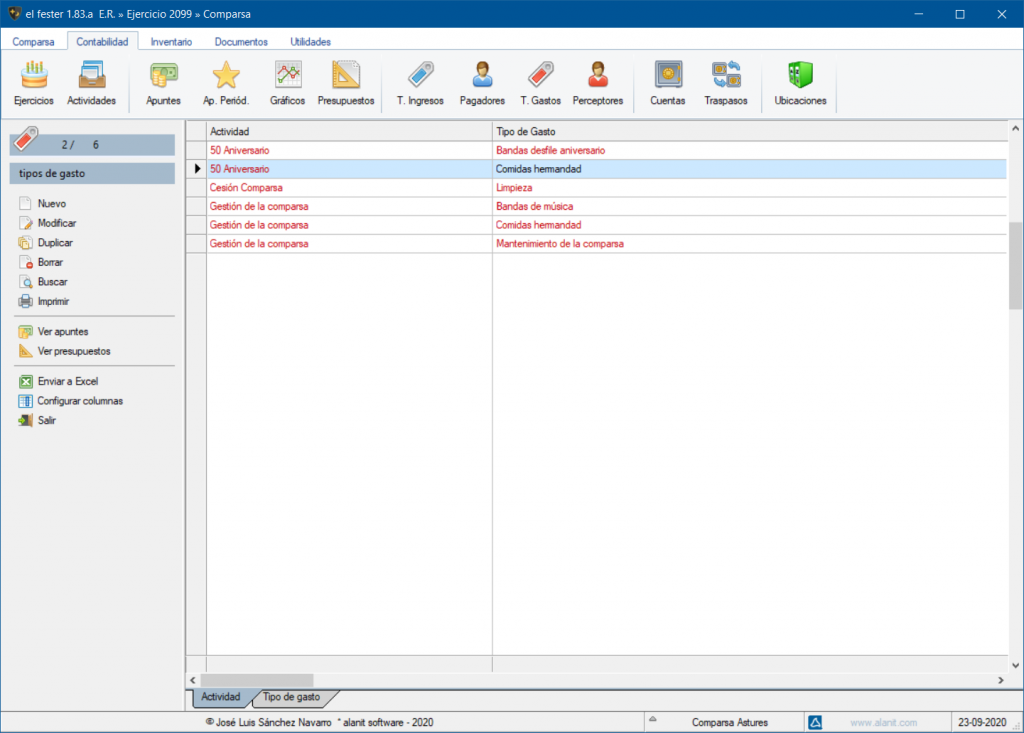Open the Ubicaciones binder icon
The width and height of the screenshot is (1024, 733).
[800, 76]
